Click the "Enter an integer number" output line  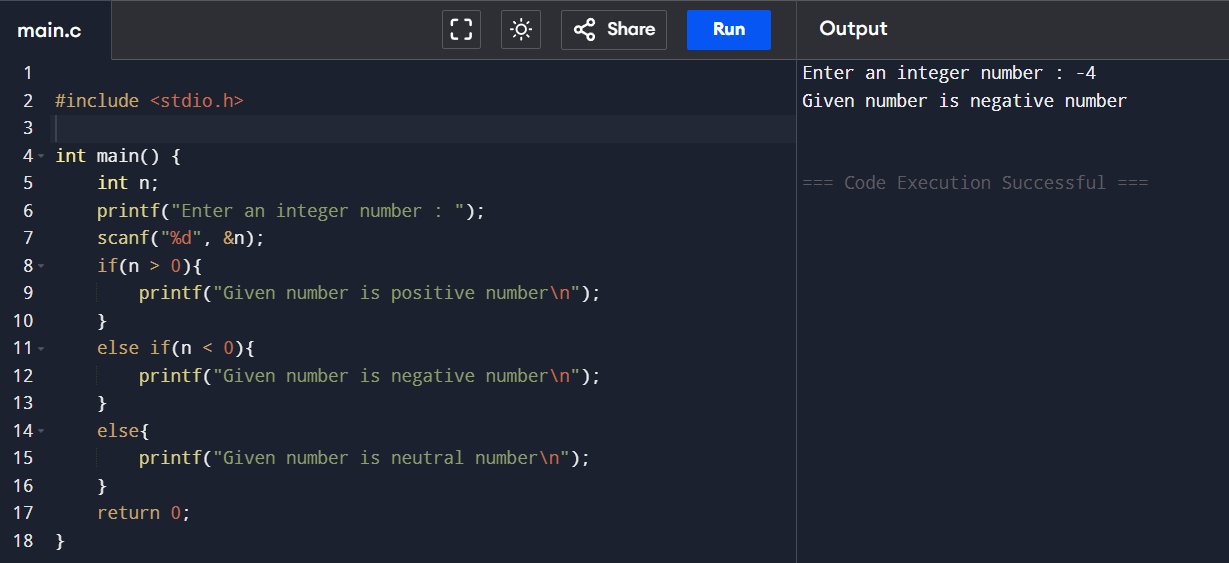(950, 73)
